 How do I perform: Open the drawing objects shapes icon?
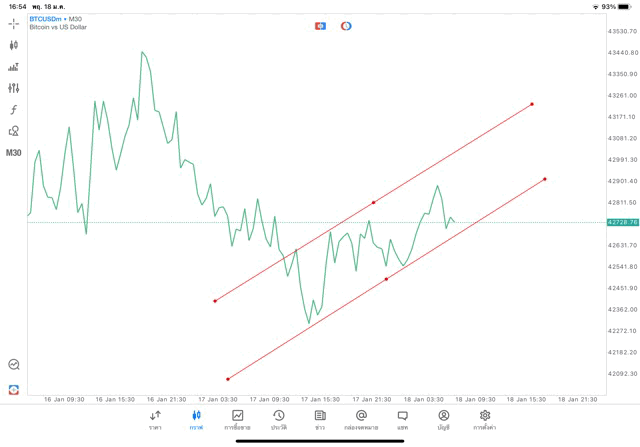click(x=14, y=130)
